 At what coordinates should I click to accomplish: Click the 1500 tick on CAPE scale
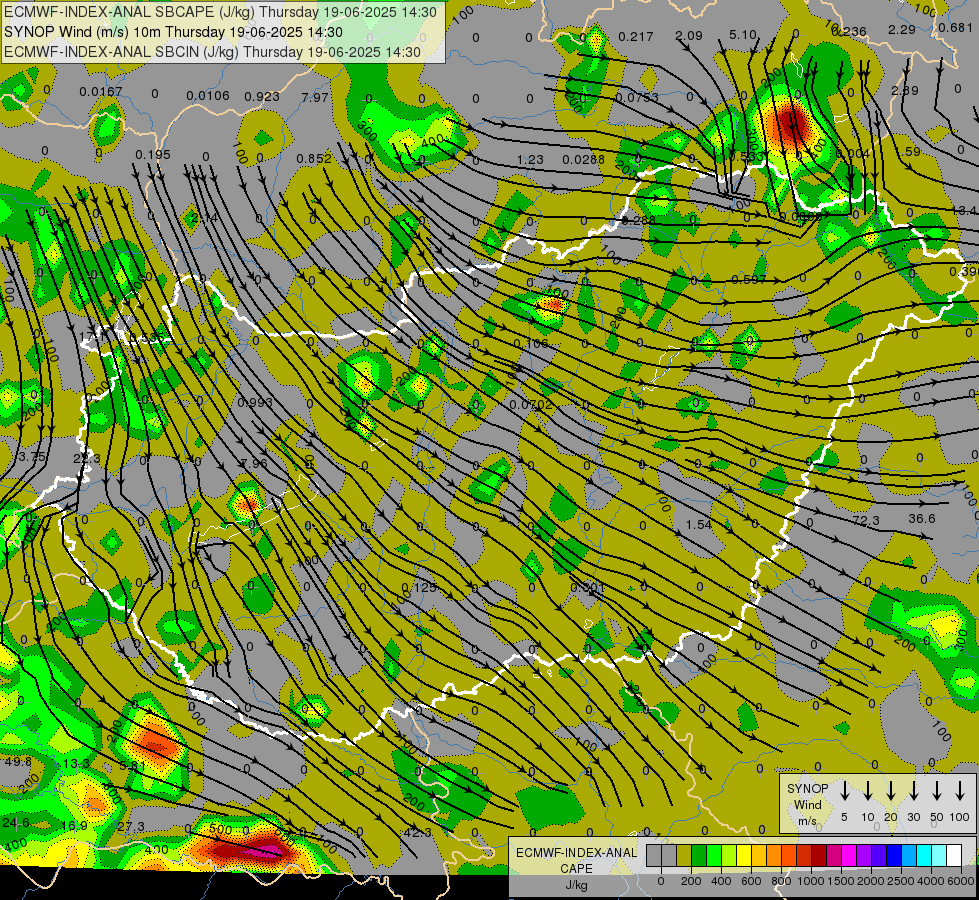tap(840, 881)
